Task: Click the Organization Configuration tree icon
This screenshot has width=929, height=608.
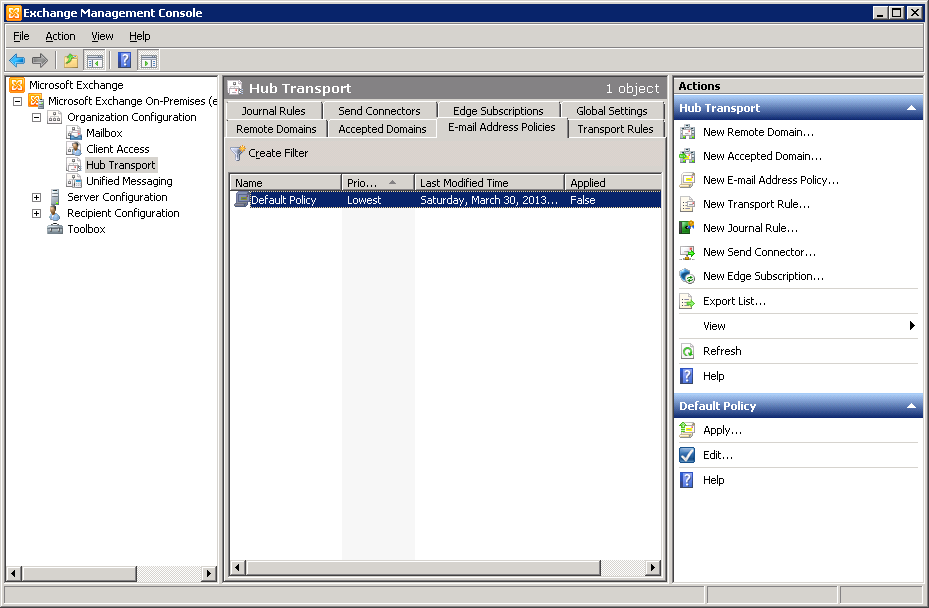Action: 55,117
